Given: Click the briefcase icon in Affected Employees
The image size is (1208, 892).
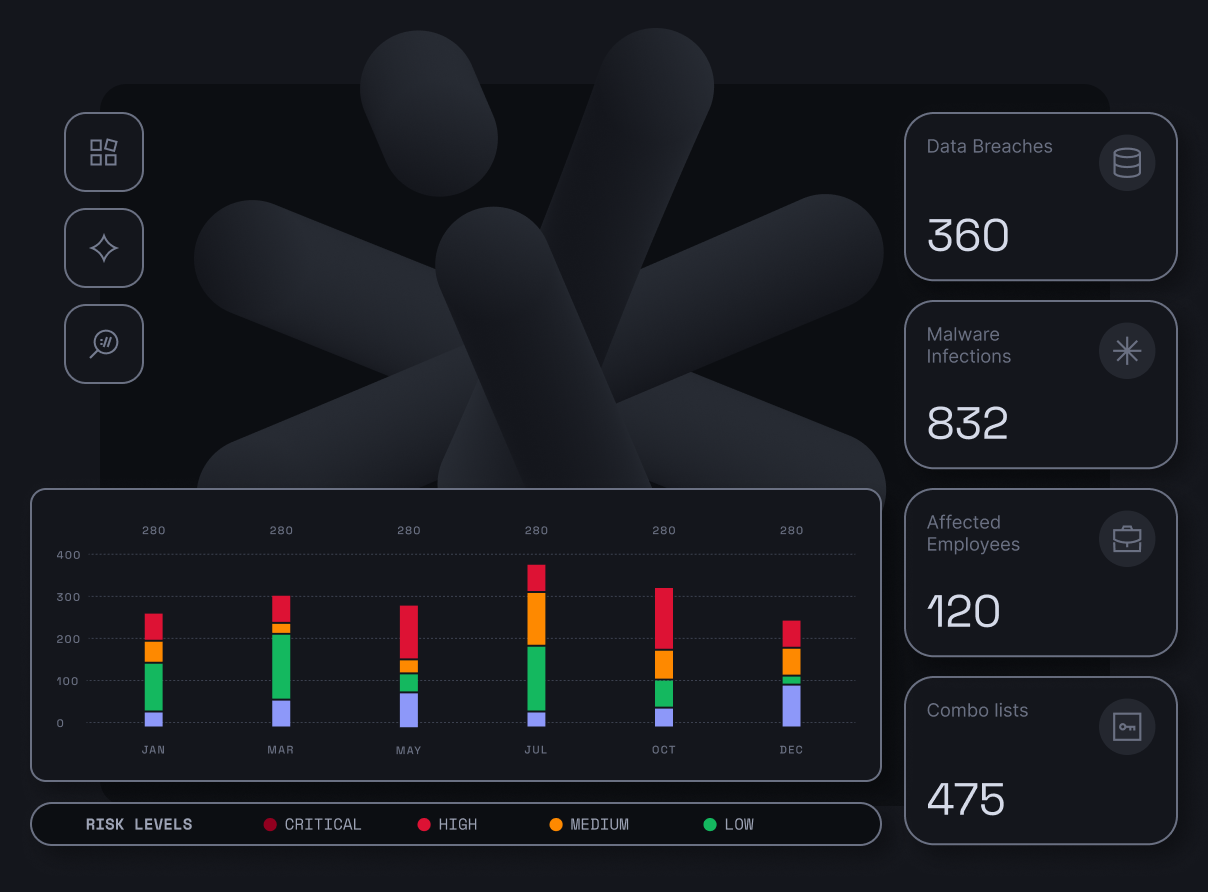Looking at the screenshot, I should click(x=1127, y=539).
